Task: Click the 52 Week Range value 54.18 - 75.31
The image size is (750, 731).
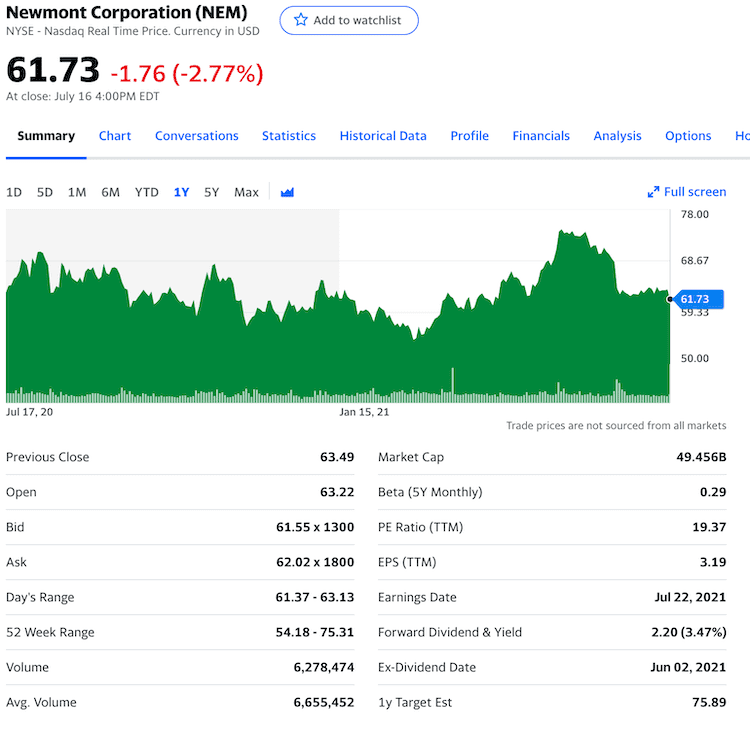Action: point(315,632)
